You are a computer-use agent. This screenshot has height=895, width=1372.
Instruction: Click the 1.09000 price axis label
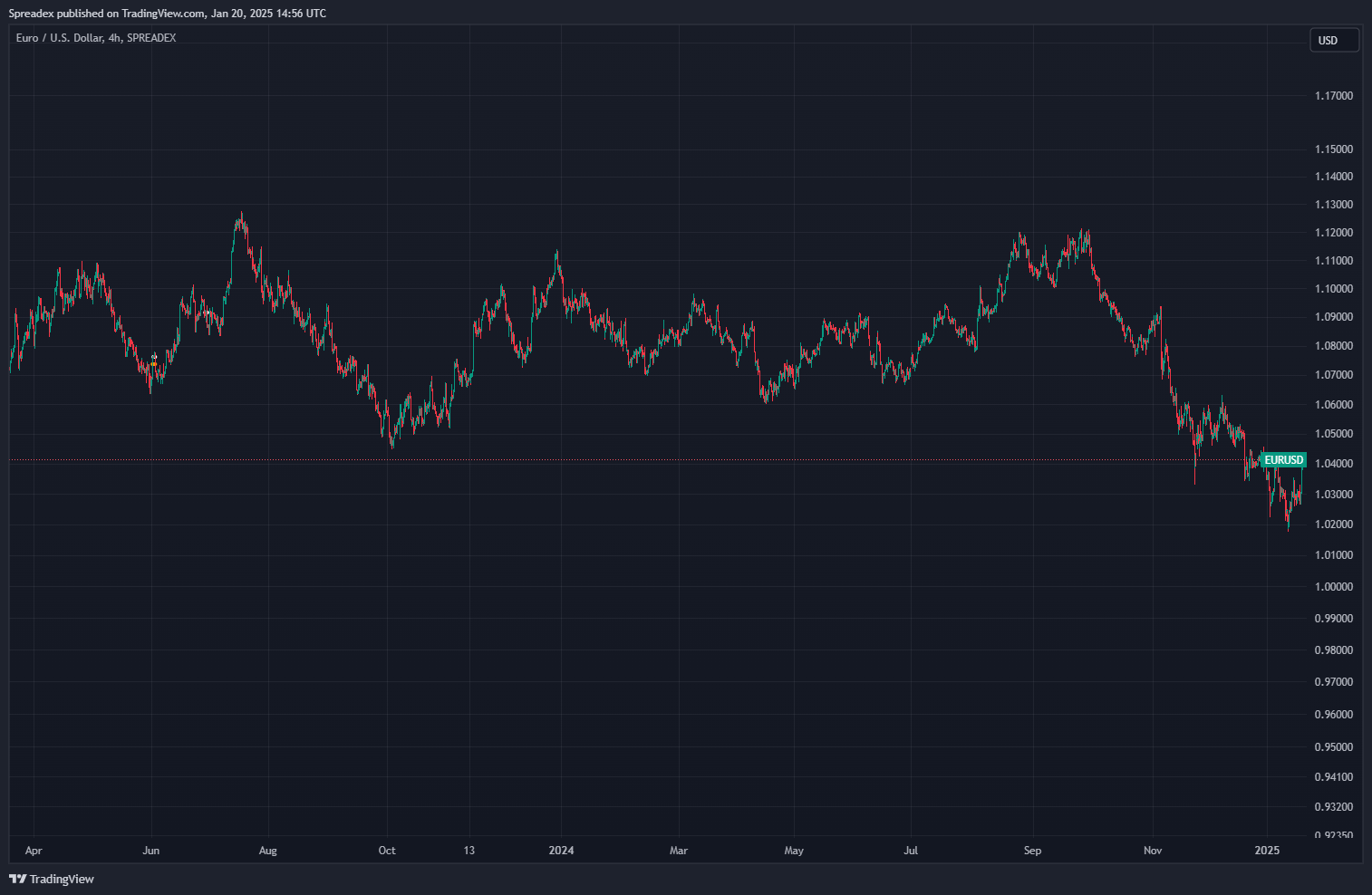(1334, 317)
